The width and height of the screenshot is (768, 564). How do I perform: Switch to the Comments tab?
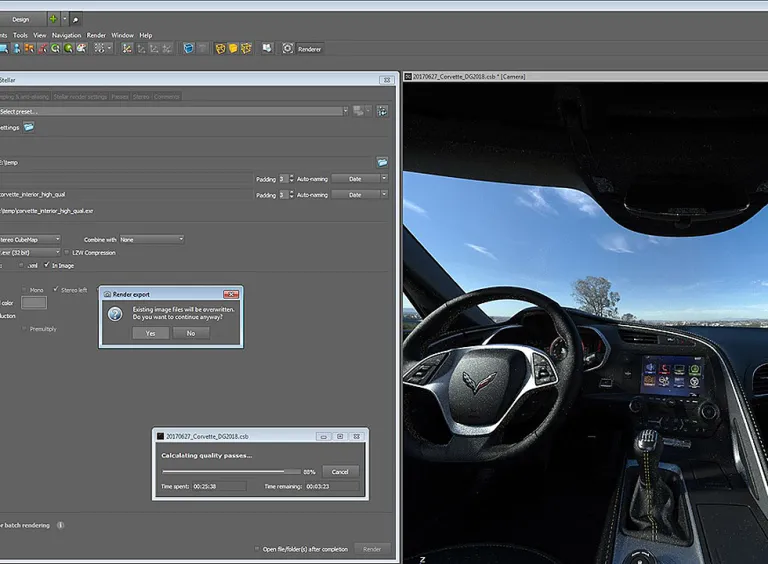click(x=167, y=96)
